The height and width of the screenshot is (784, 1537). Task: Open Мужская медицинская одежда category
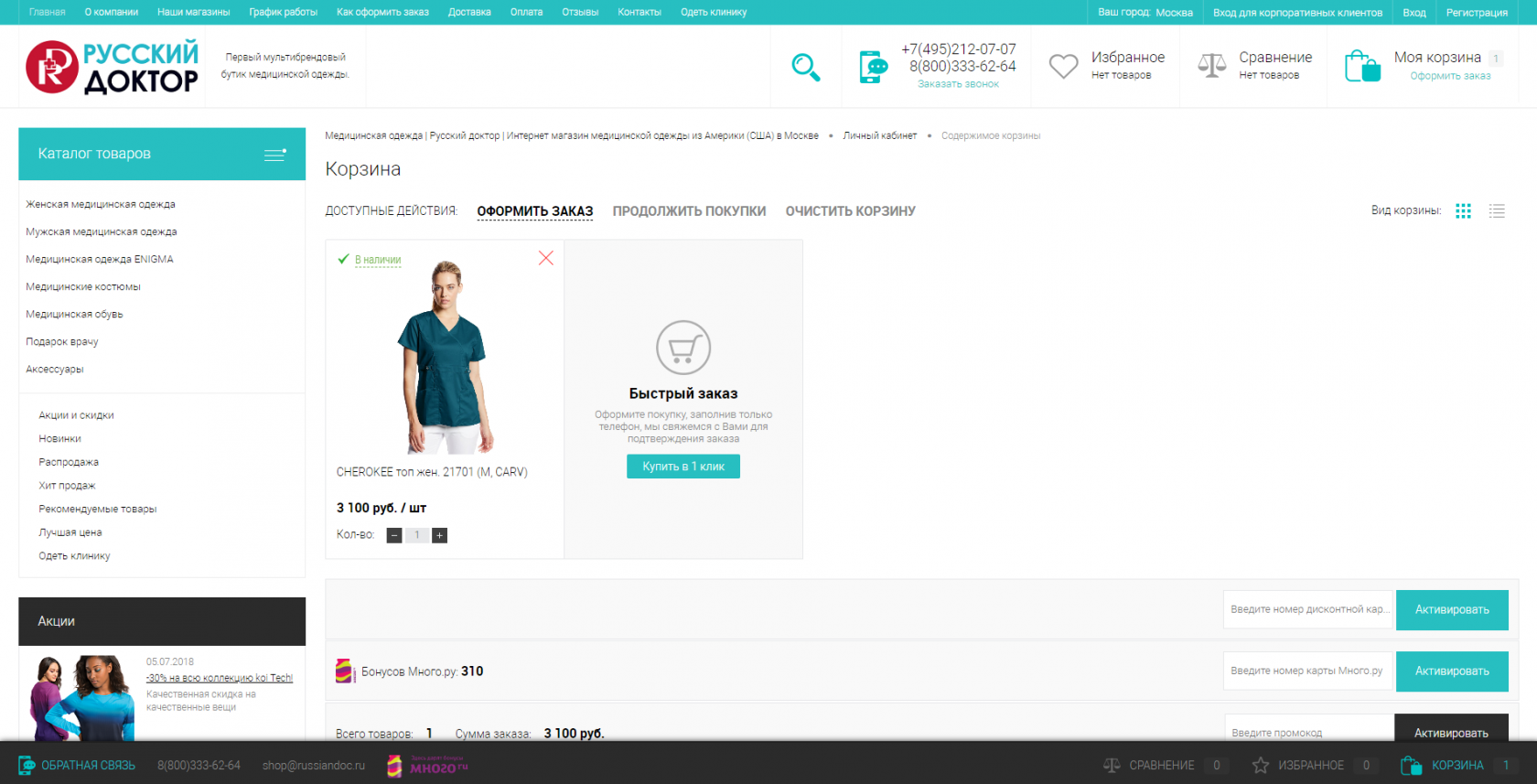point(102,232)
